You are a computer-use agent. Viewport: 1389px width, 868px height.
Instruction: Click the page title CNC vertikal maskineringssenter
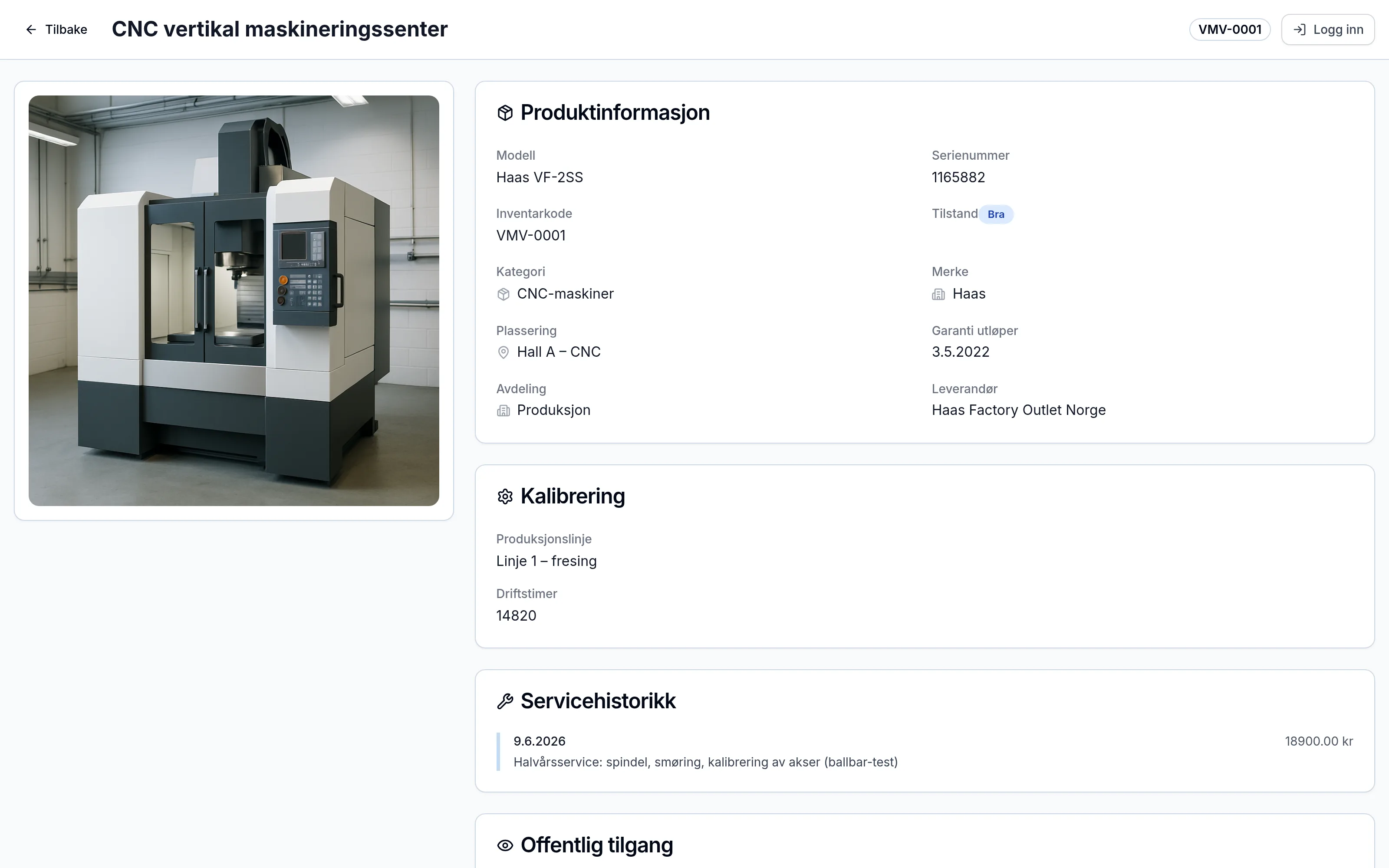click(x=280, y=29)
